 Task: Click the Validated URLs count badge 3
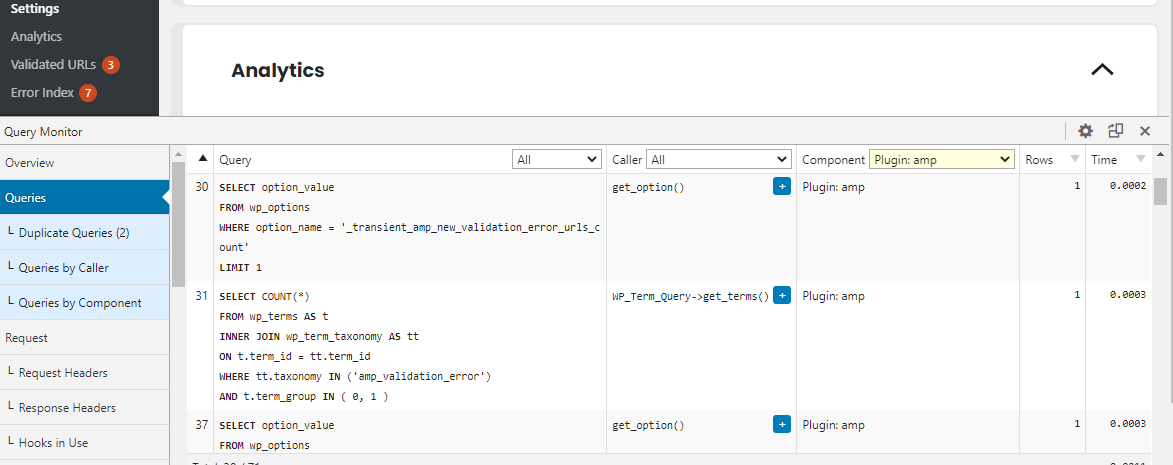coord(111,64)
